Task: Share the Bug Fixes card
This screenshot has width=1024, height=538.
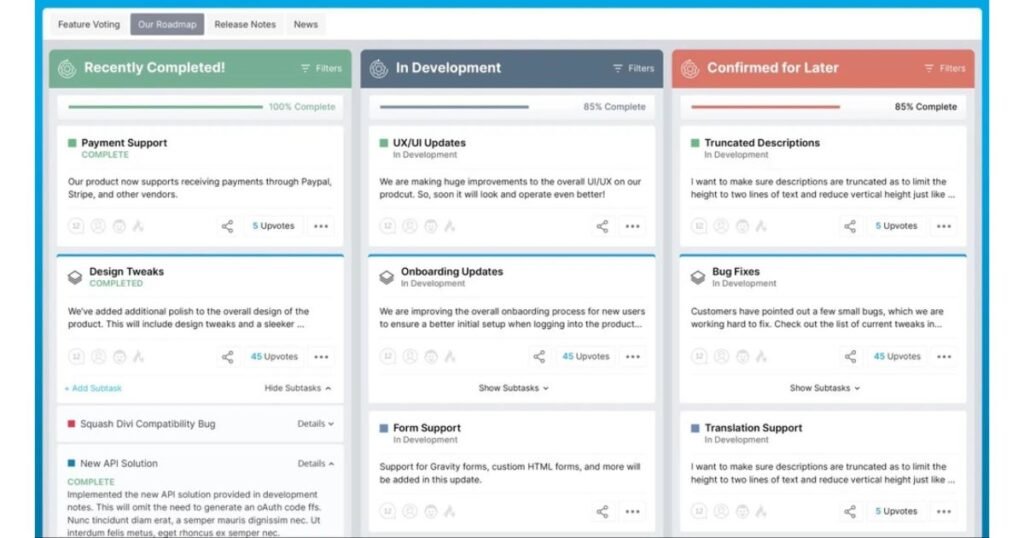Action: (x=850, y=356)
